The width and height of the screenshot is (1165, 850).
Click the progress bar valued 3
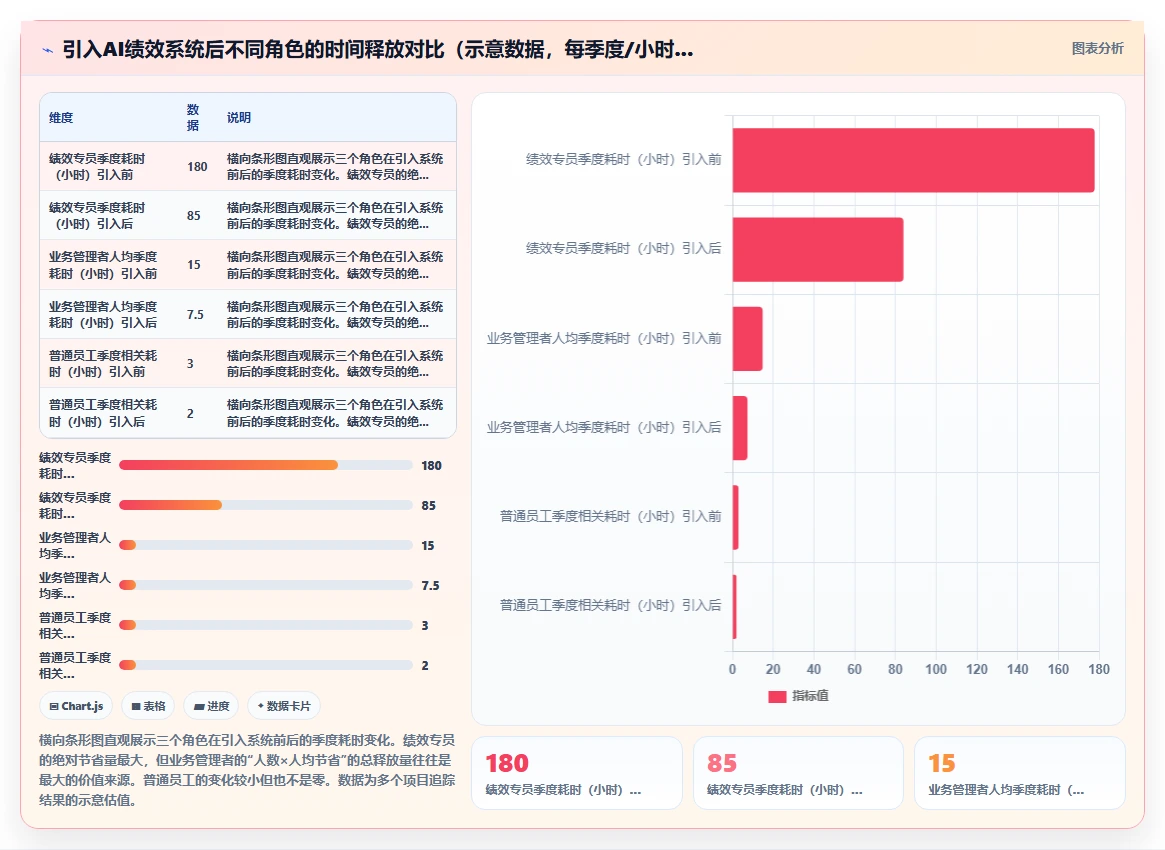tap(265, 626)
